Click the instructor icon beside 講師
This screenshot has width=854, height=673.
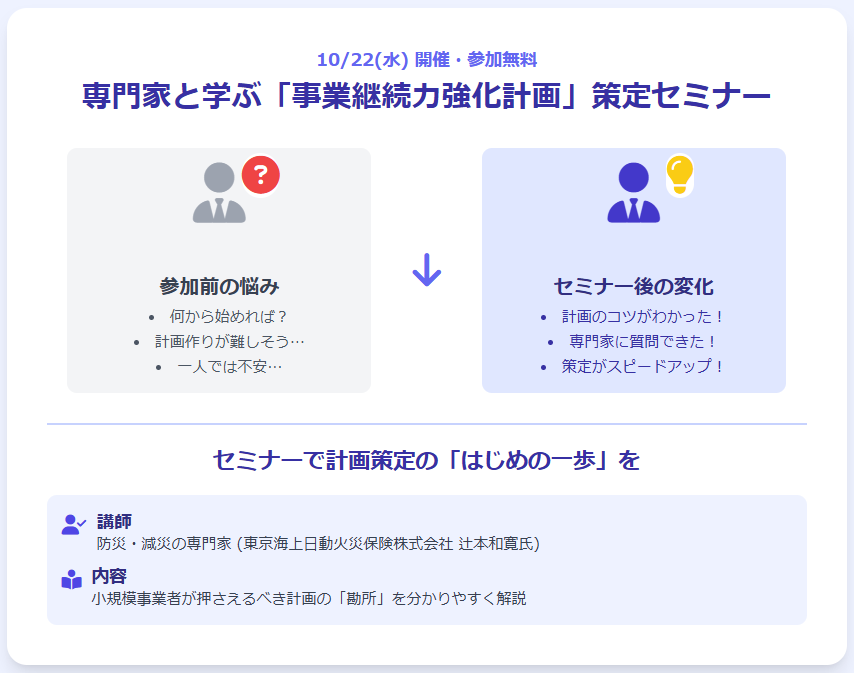click(73, 524)
